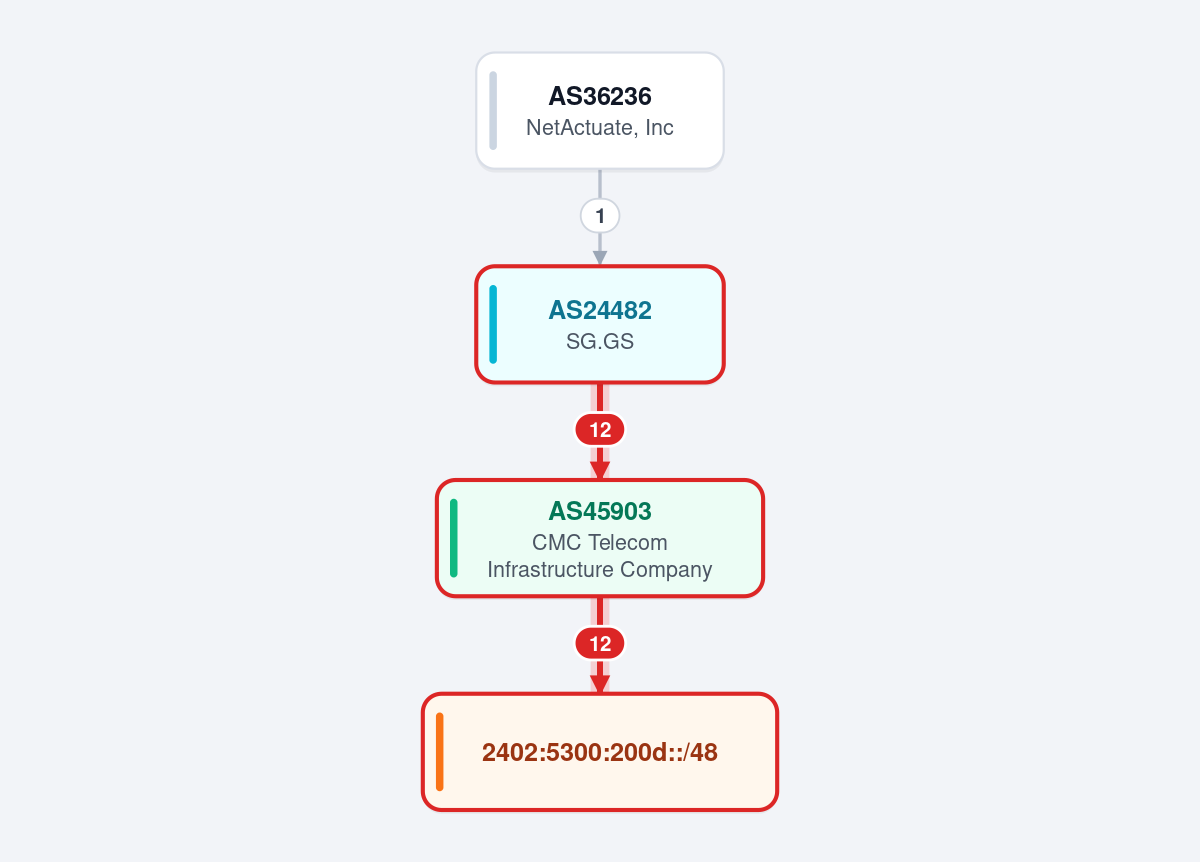Click the gray color bar in AS36236 node

493,110
